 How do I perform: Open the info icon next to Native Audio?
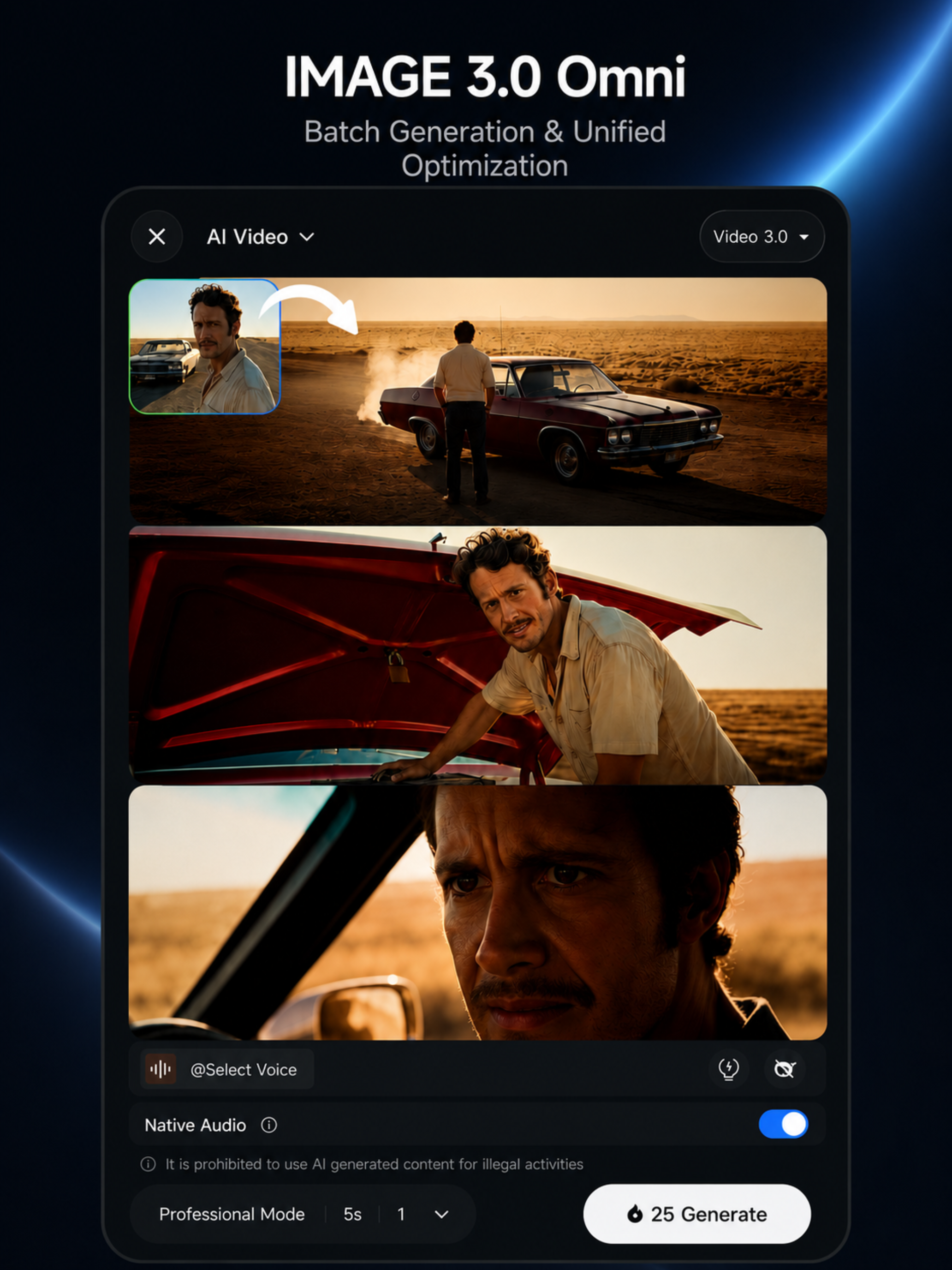click(x=269, y=1125)
